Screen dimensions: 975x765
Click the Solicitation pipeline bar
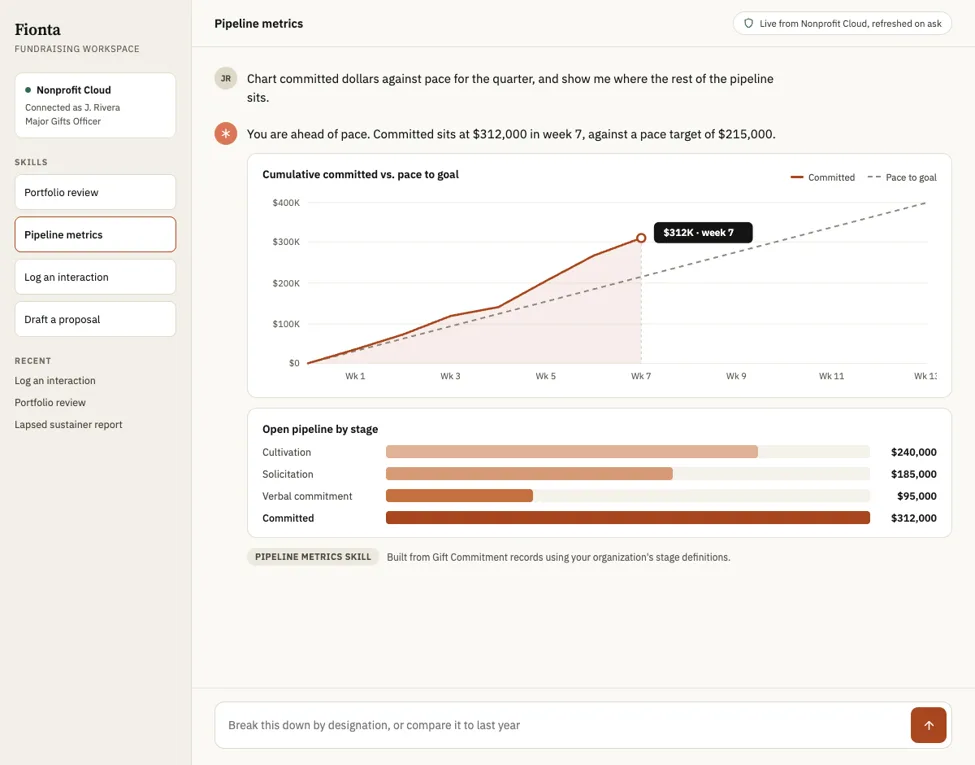tap(529, 474)
